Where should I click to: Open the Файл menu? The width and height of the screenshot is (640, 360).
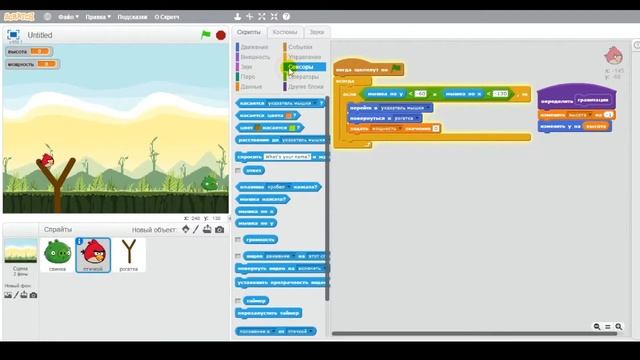coord(68,17)
